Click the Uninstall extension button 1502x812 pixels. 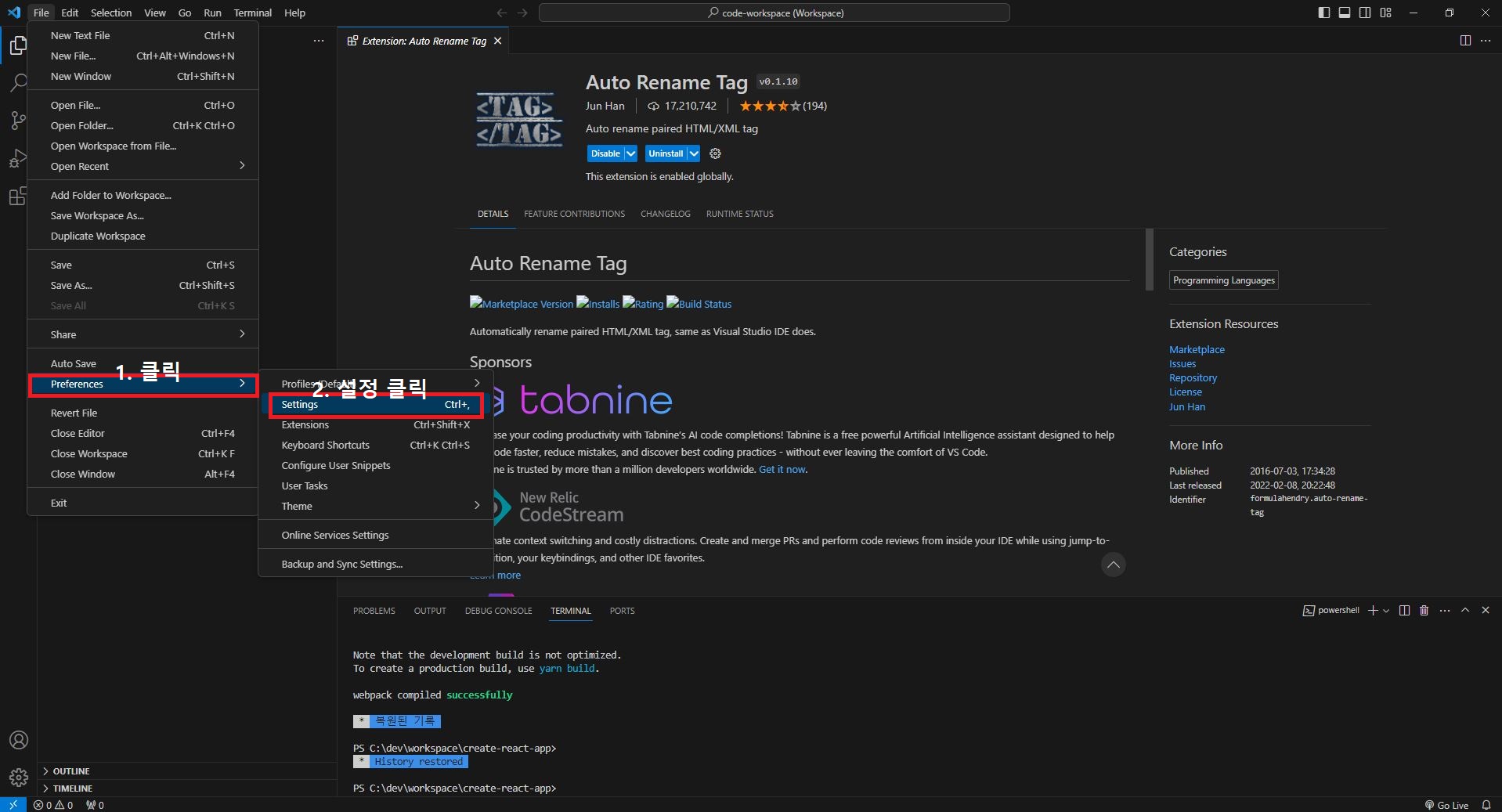point(666,153)
